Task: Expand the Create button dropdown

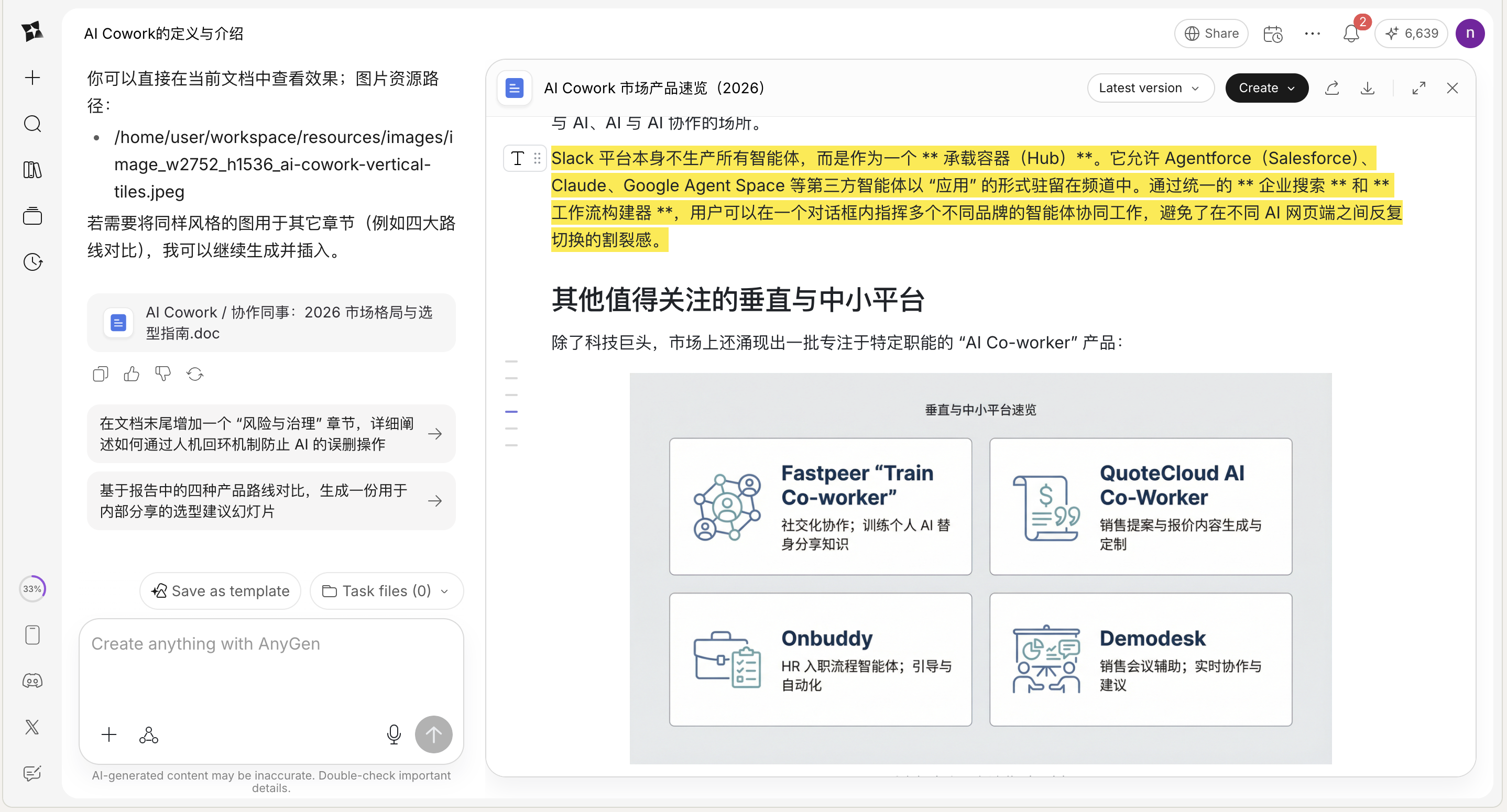Action: pos(1266,88)
